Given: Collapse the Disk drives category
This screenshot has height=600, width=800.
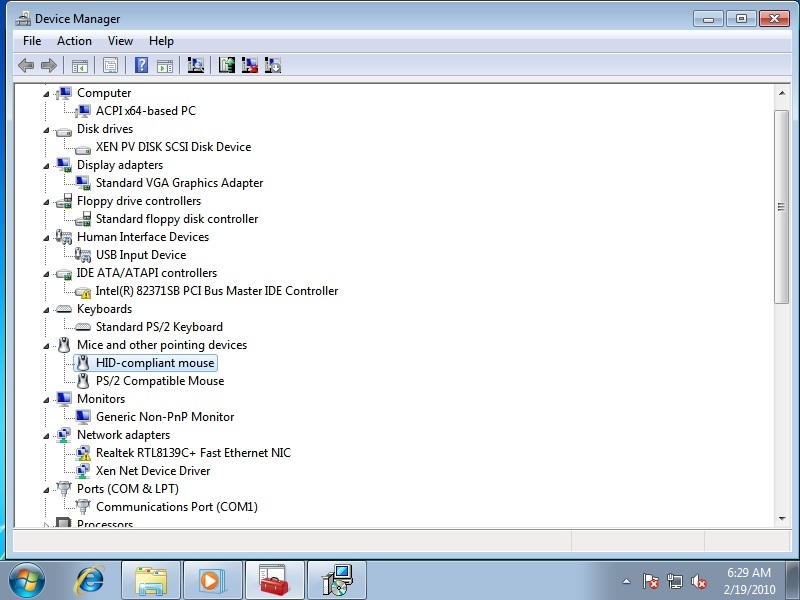Looking at the screenshot, I should (x=46, y=130).
